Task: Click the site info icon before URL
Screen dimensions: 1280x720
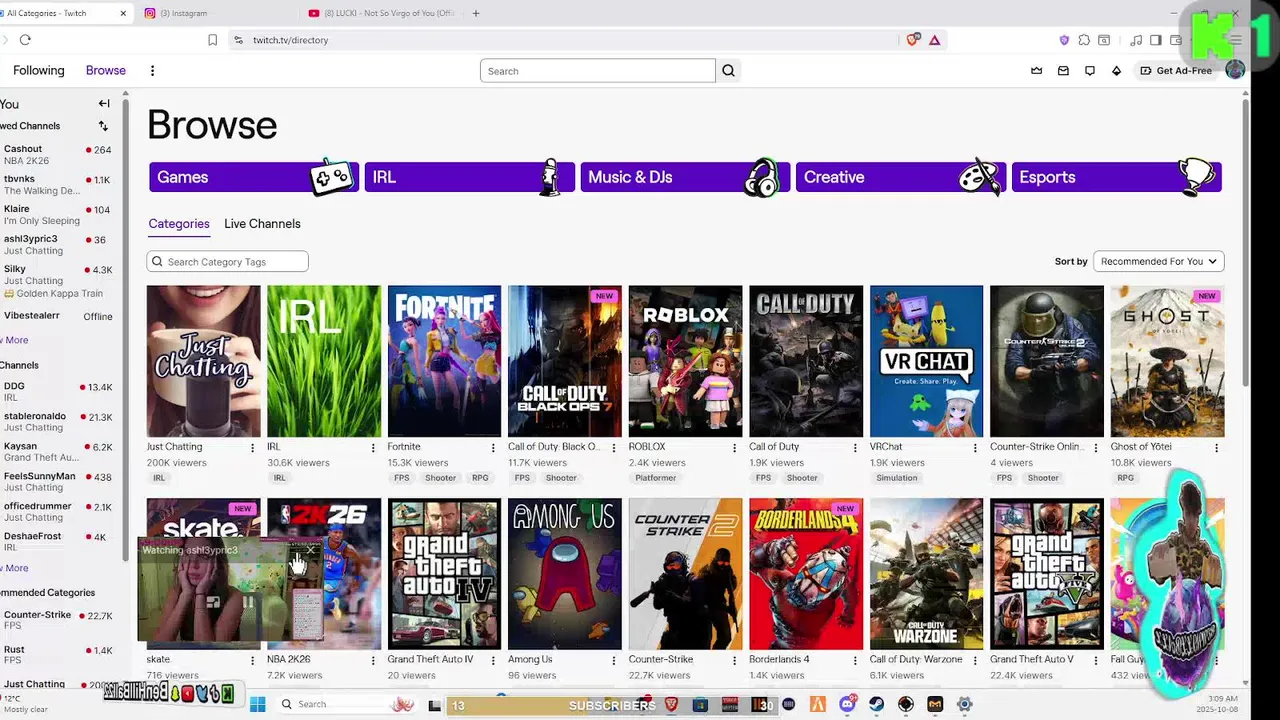Action: tap(238, 40)
